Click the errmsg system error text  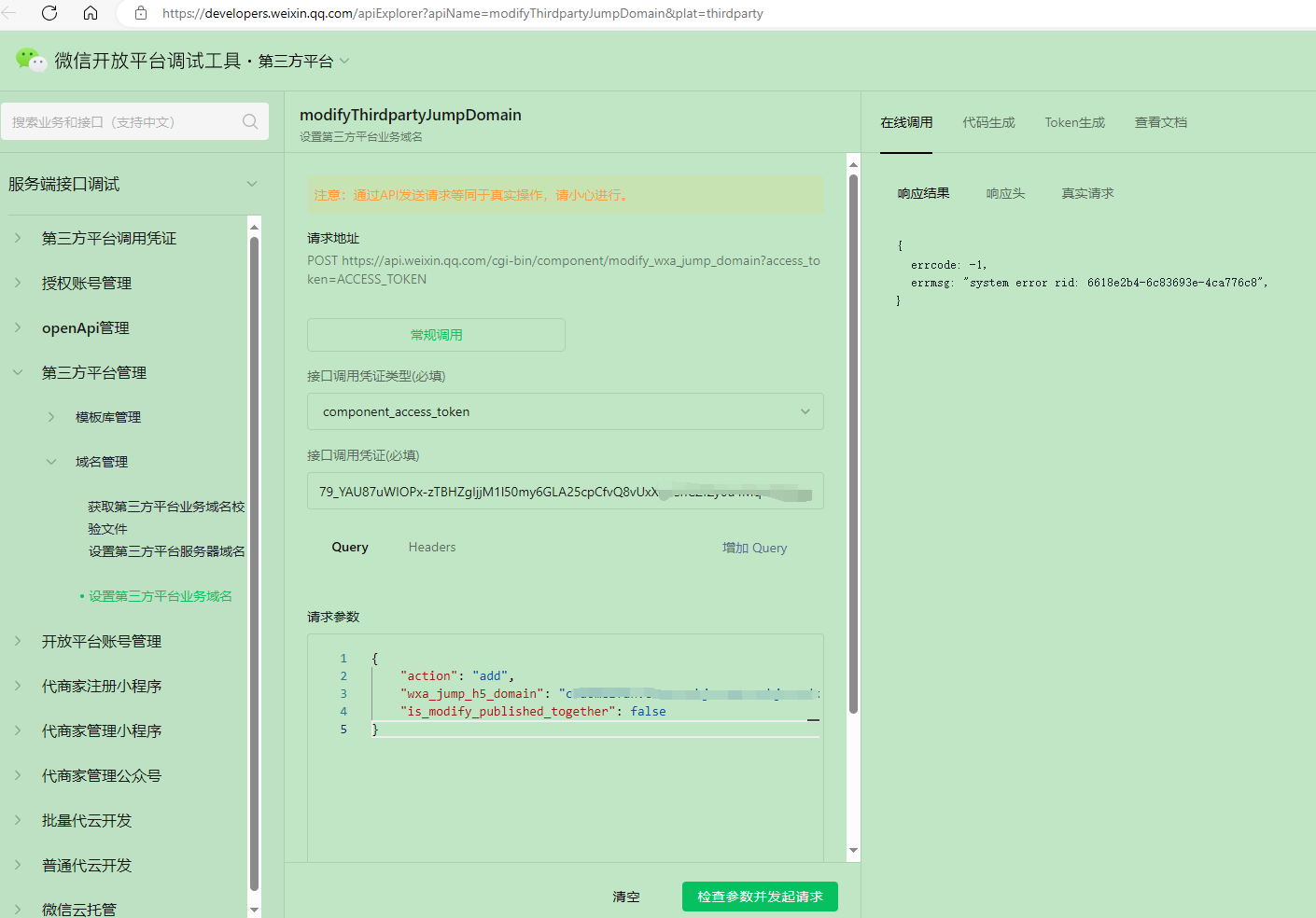click(x=1089, y=283)
